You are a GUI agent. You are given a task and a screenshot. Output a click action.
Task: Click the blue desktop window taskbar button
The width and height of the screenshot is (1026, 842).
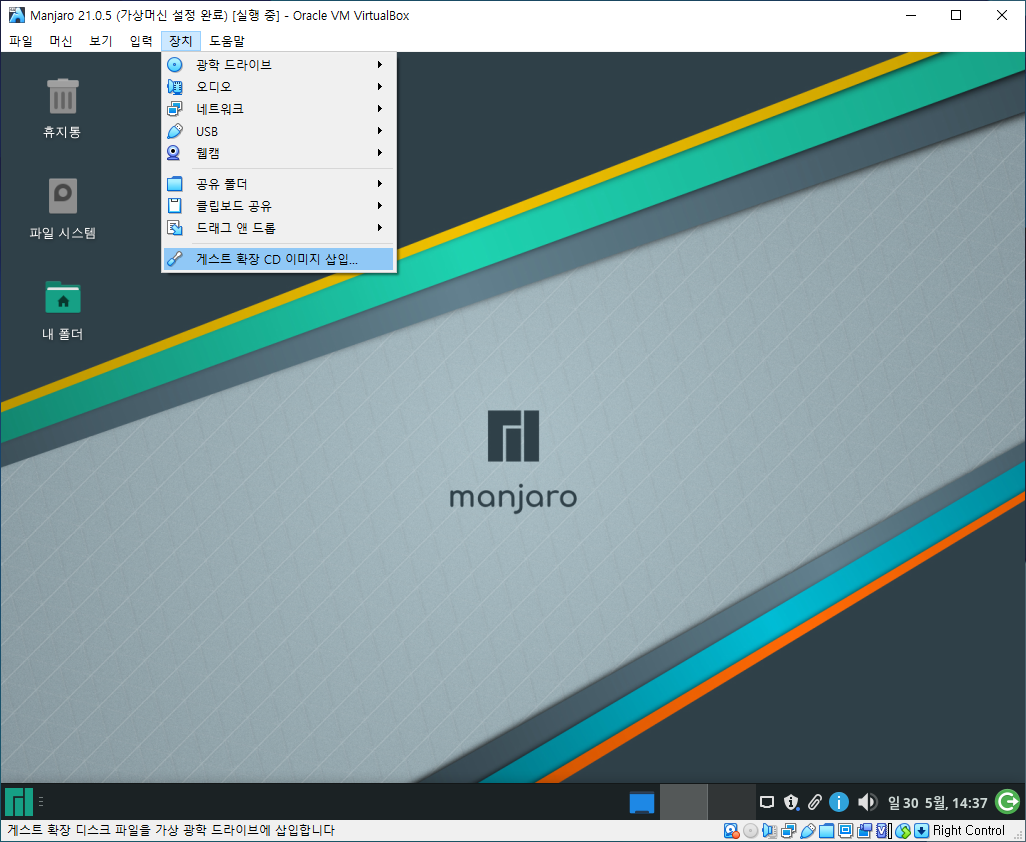(x=641, y=801)
